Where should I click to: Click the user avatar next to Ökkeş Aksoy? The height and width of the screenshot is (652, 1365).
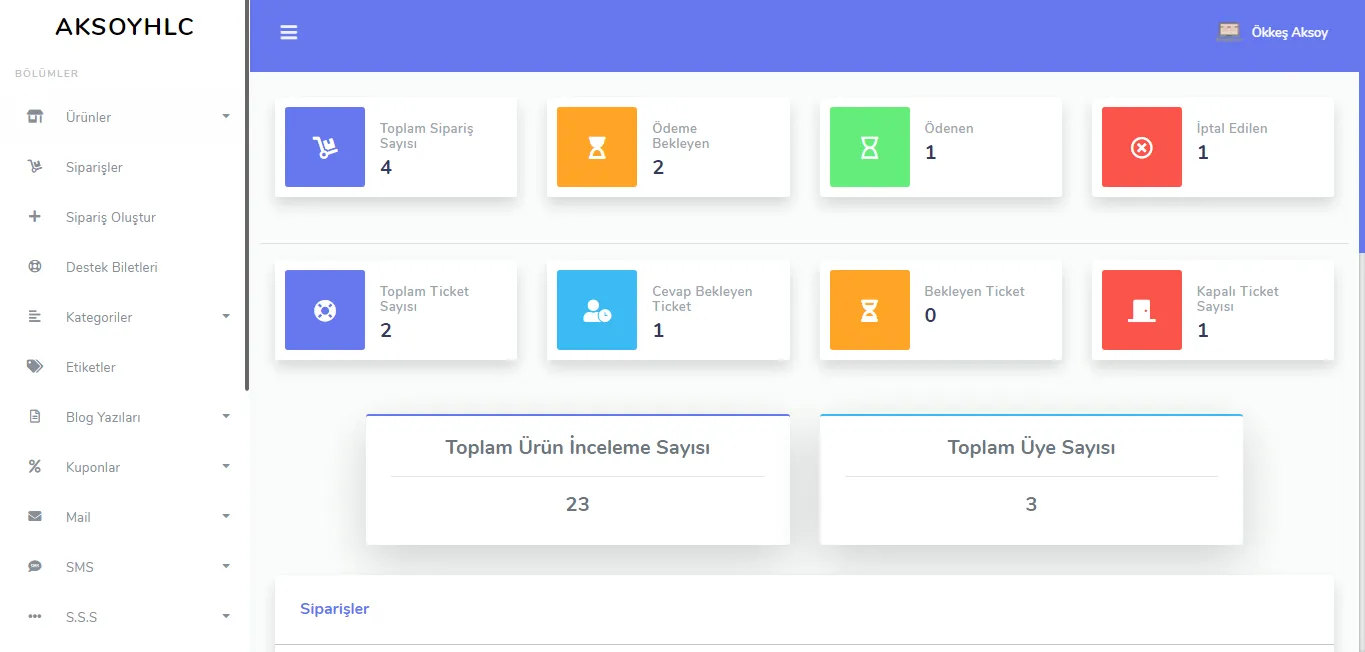click(1229, 32)
